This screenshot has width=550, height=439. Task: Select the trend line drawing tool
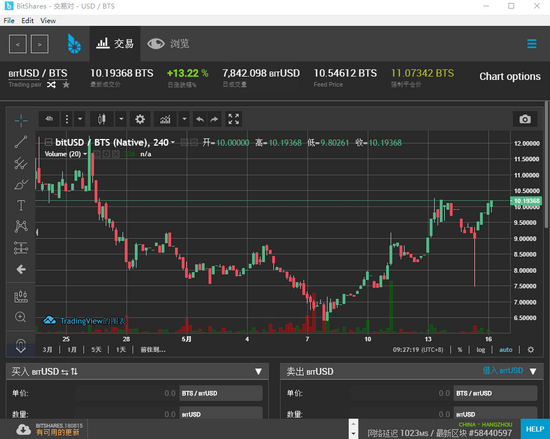click(21, 142)
